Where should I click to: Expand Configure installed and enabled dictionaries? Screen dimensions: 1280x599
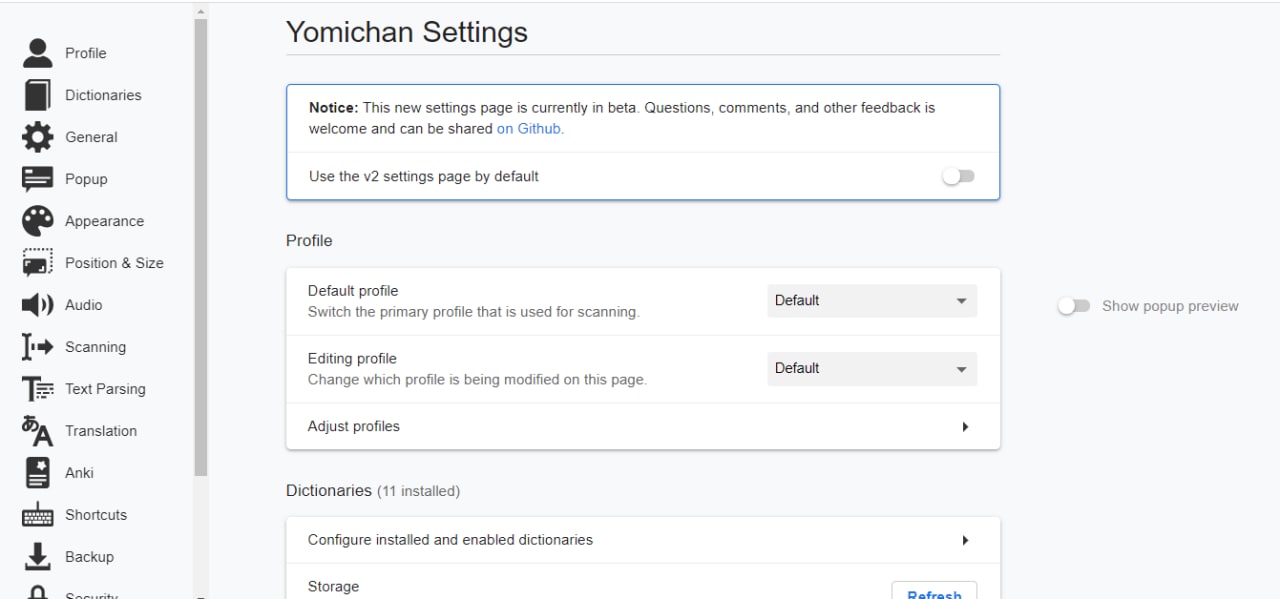(x=643, y=540)
